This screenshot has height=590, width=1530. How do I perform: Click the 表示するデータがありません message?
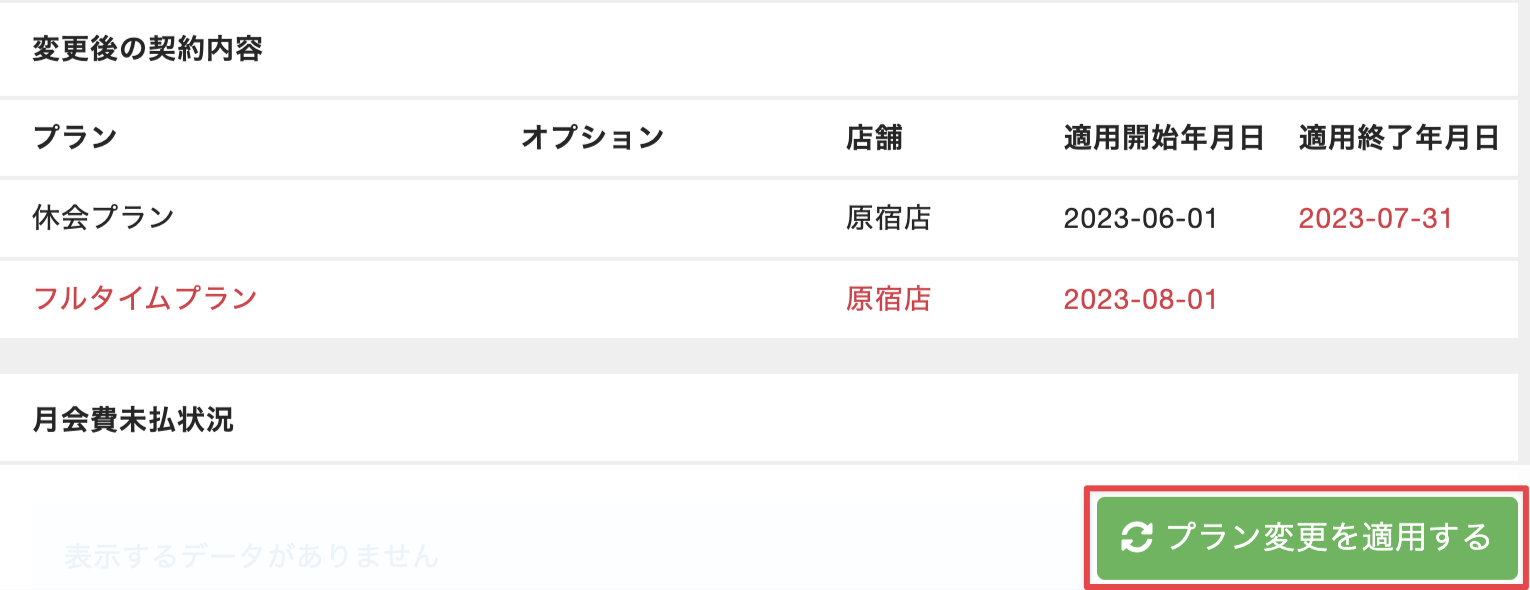point(251,556)
